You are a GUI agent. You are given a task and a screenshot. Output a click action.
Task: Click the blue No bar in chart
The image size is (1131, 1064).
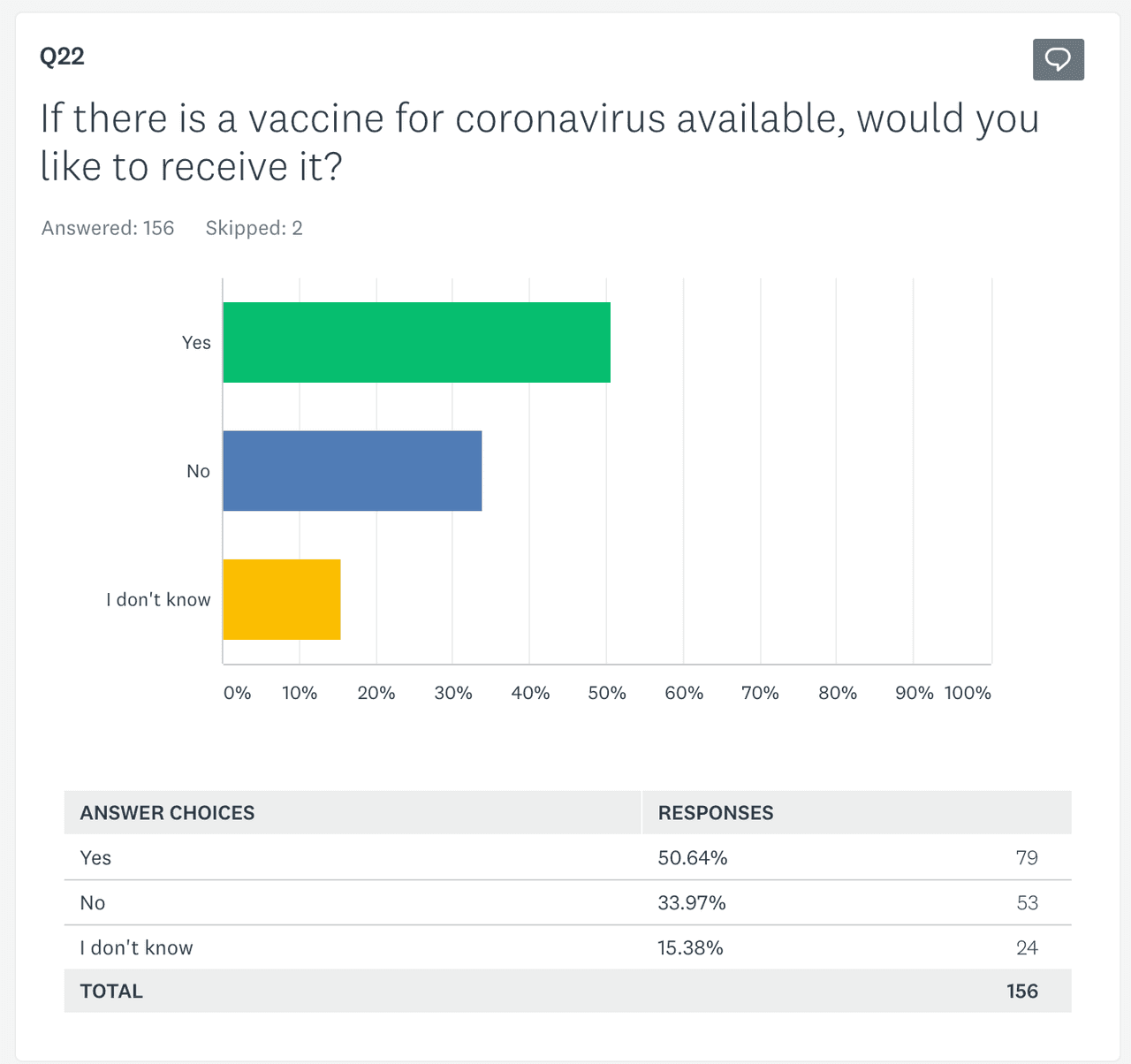pyautogui.click(x=352, y=471)
